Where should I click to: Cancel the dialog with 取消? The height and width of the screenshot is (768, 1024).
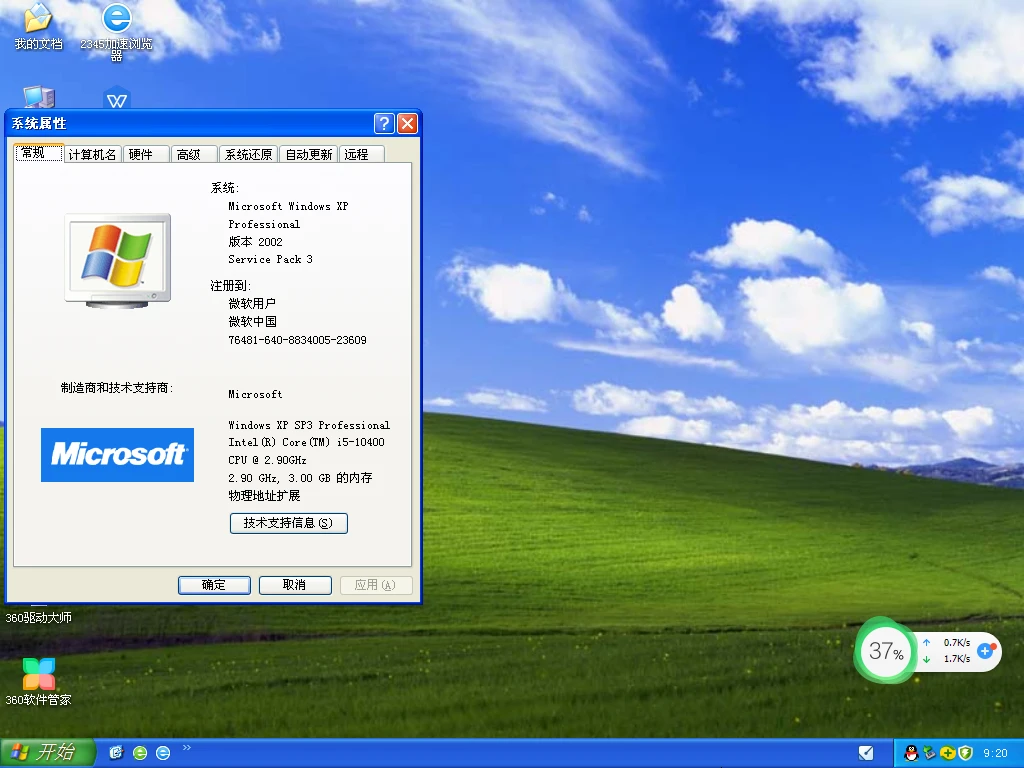click(295, 585)
